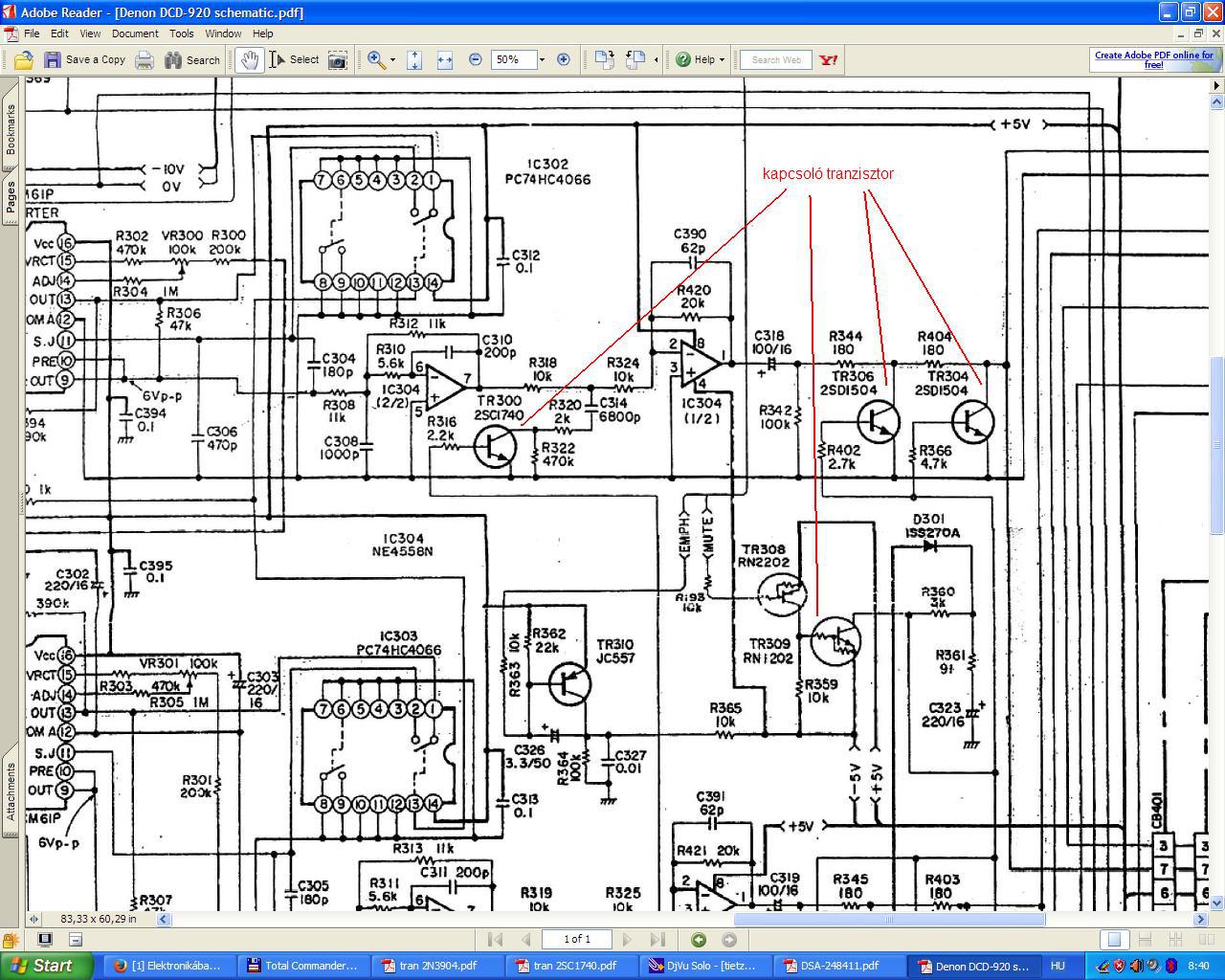Switch to Single Page layout
The image size is (1225, 980).
coord(1113,940)
